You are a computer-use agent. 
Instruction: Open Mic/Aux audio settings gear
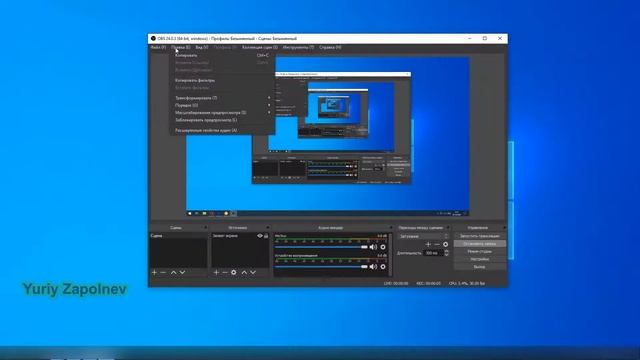pos(383,247)
